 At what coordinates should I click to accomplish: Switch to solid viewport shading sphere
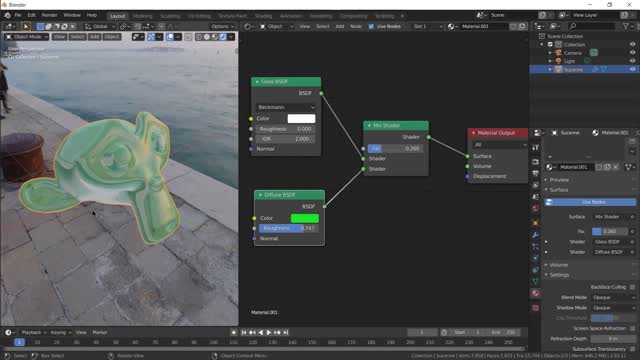(207, 37)
